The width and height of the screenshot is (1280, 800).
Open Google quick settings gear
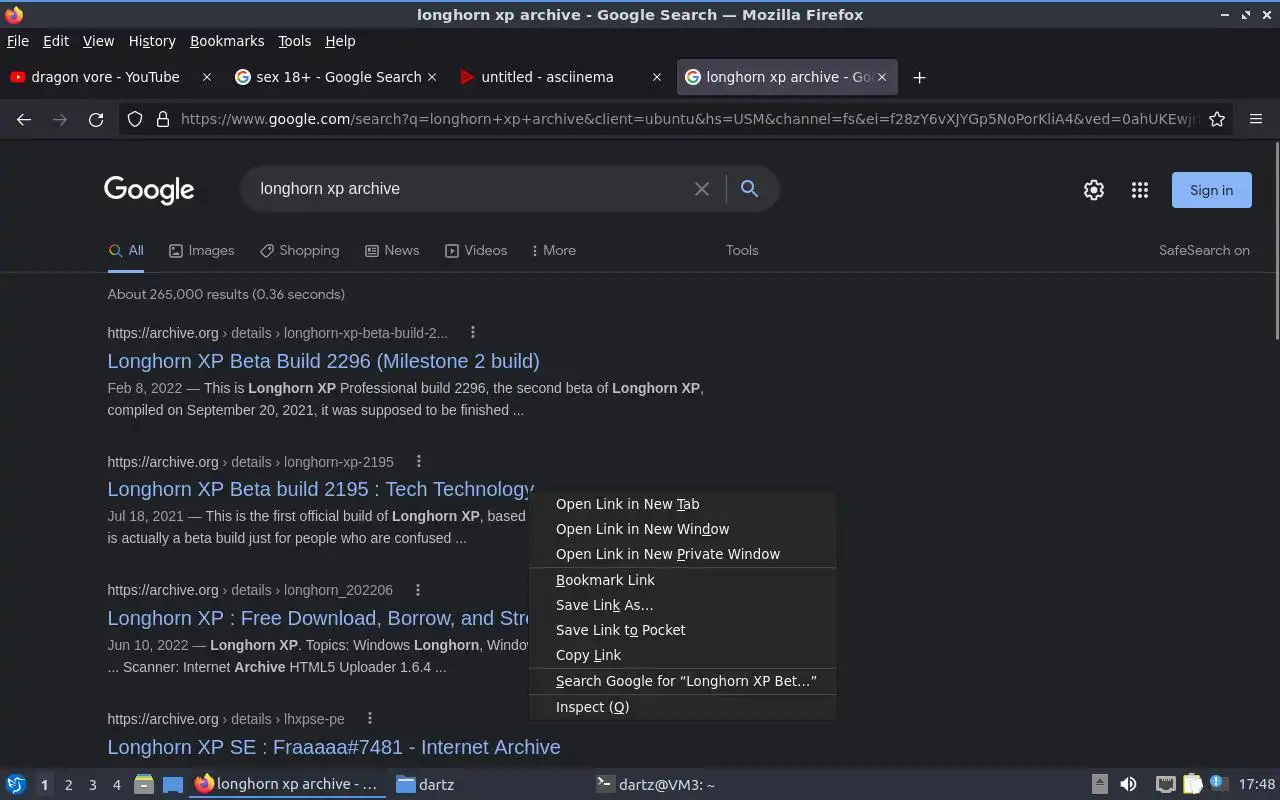click(x=1094, y=190)
